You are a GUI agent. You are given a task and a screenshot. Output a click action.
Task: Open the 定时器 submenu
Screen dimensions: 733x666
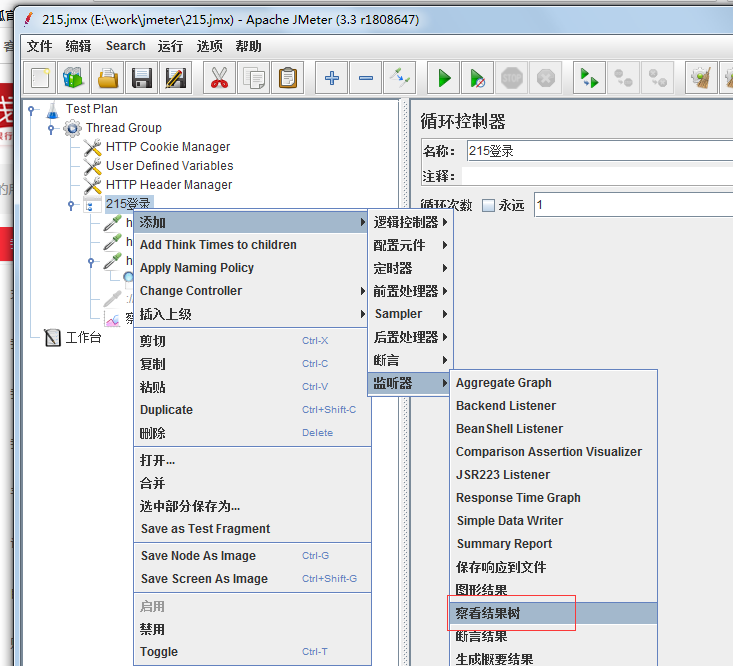[x=410, y=268]
